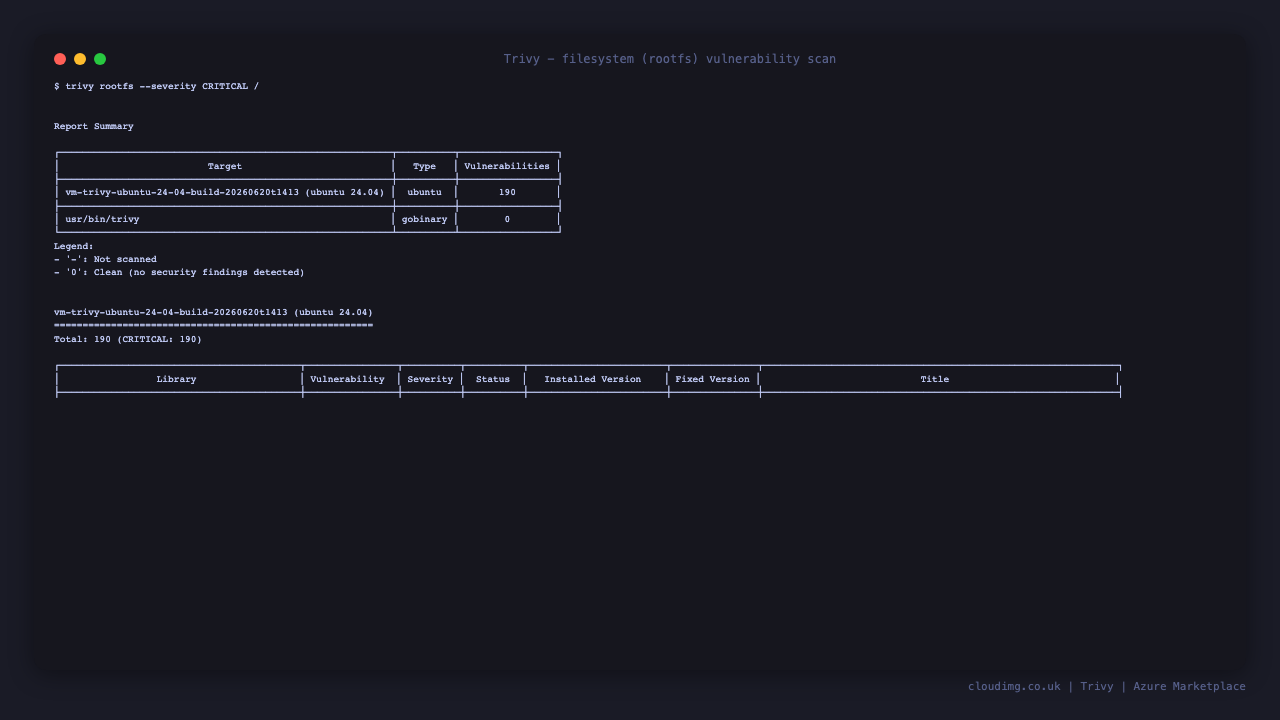Click the 'Severity' column header

(x=430, y=379)
